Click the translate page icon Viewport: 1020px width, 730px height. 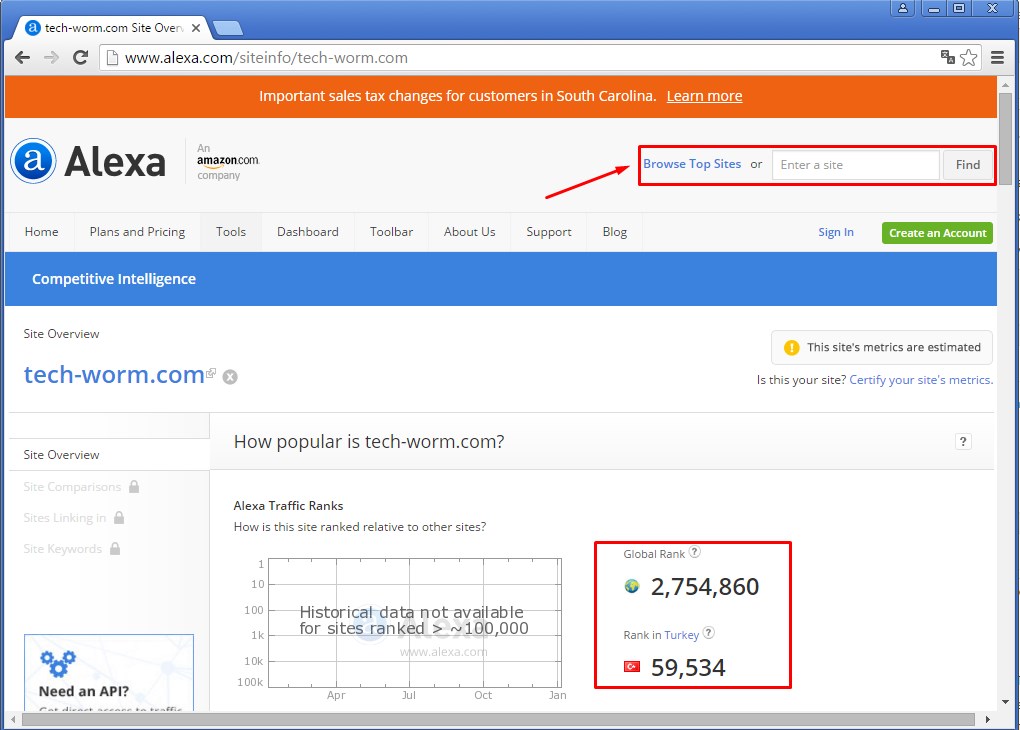click(x=948, y=57)
